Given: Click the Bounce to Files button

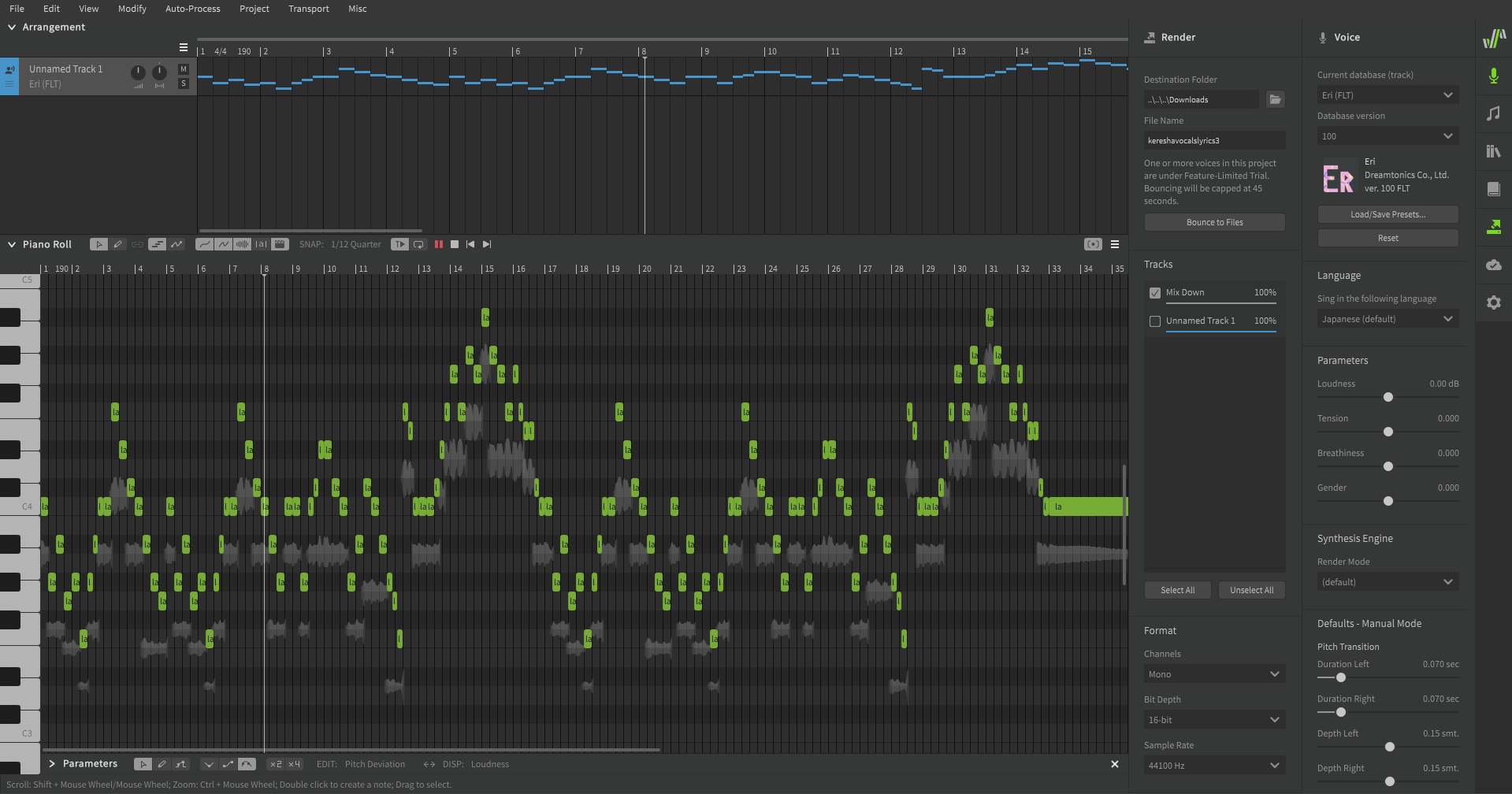Looking at the screenshot, I should point(1214,222).
